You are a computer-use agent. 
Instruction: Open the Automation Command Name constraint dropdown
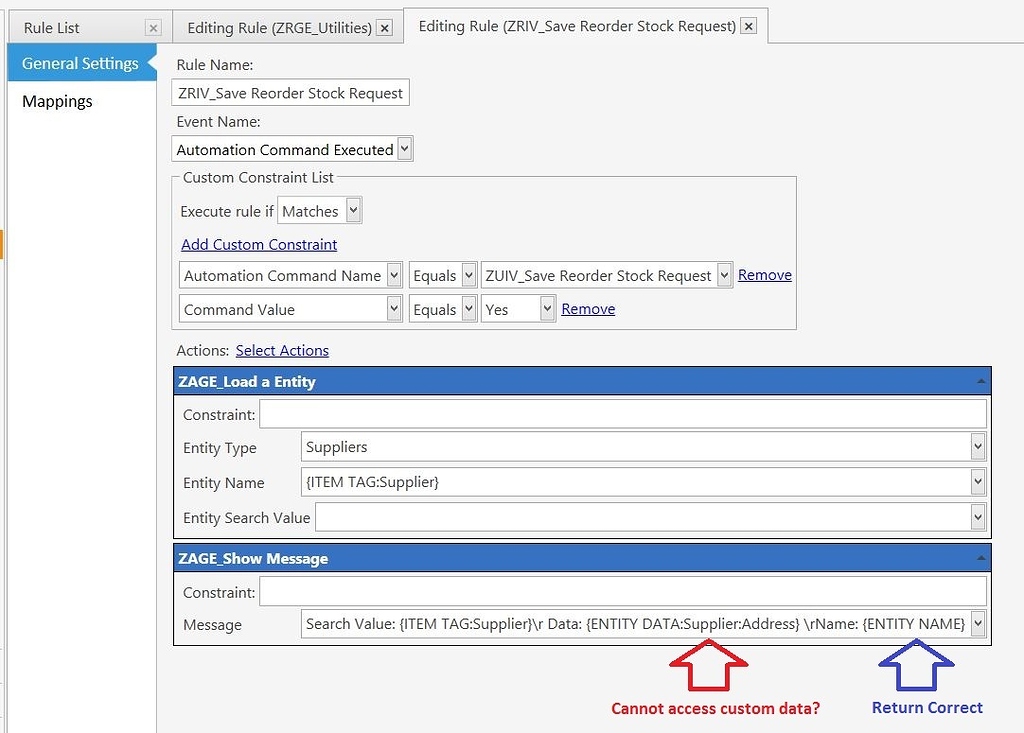pyautogui.click(x=394, y=274)
